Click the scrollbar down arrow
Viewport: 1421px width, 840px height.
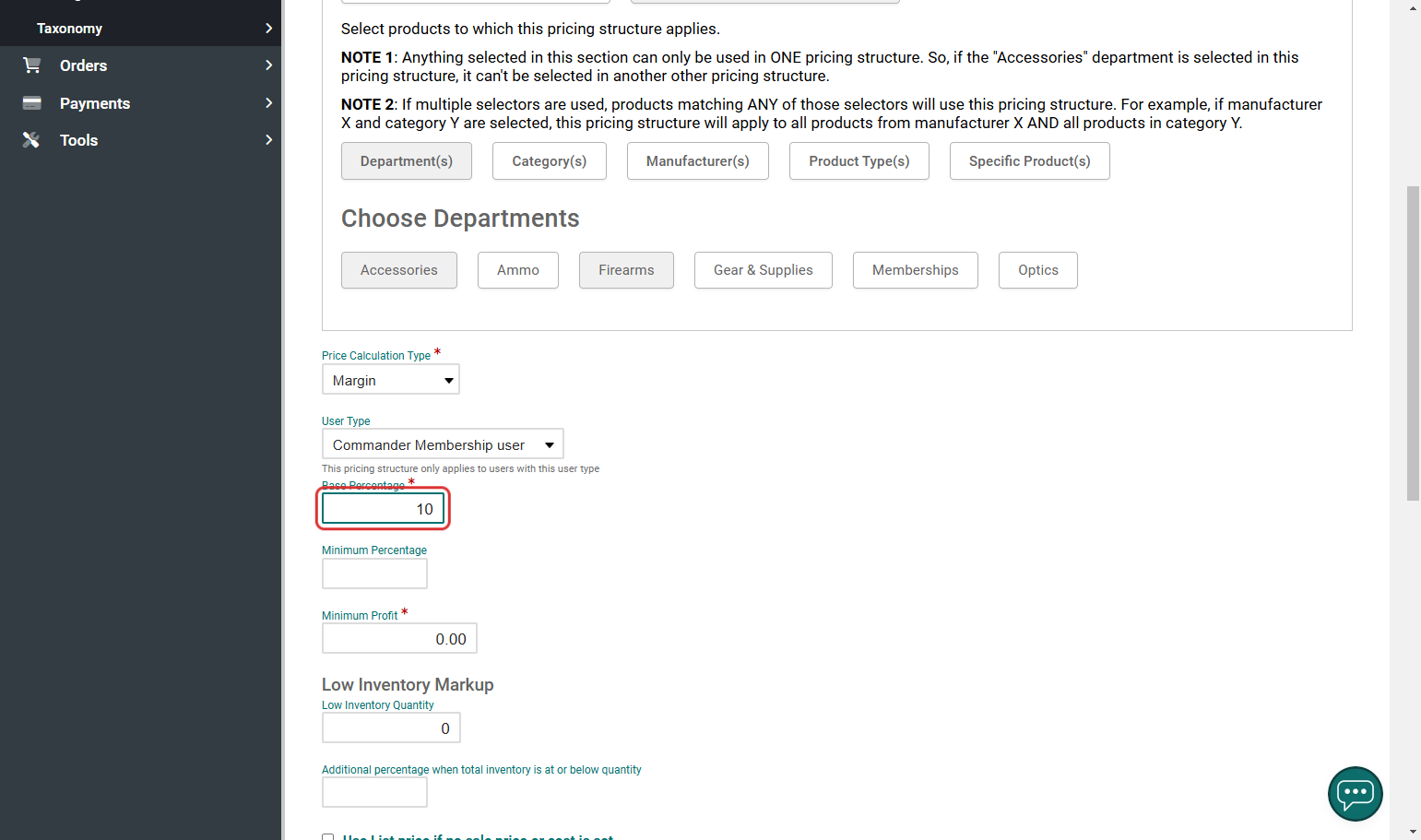1414,832
